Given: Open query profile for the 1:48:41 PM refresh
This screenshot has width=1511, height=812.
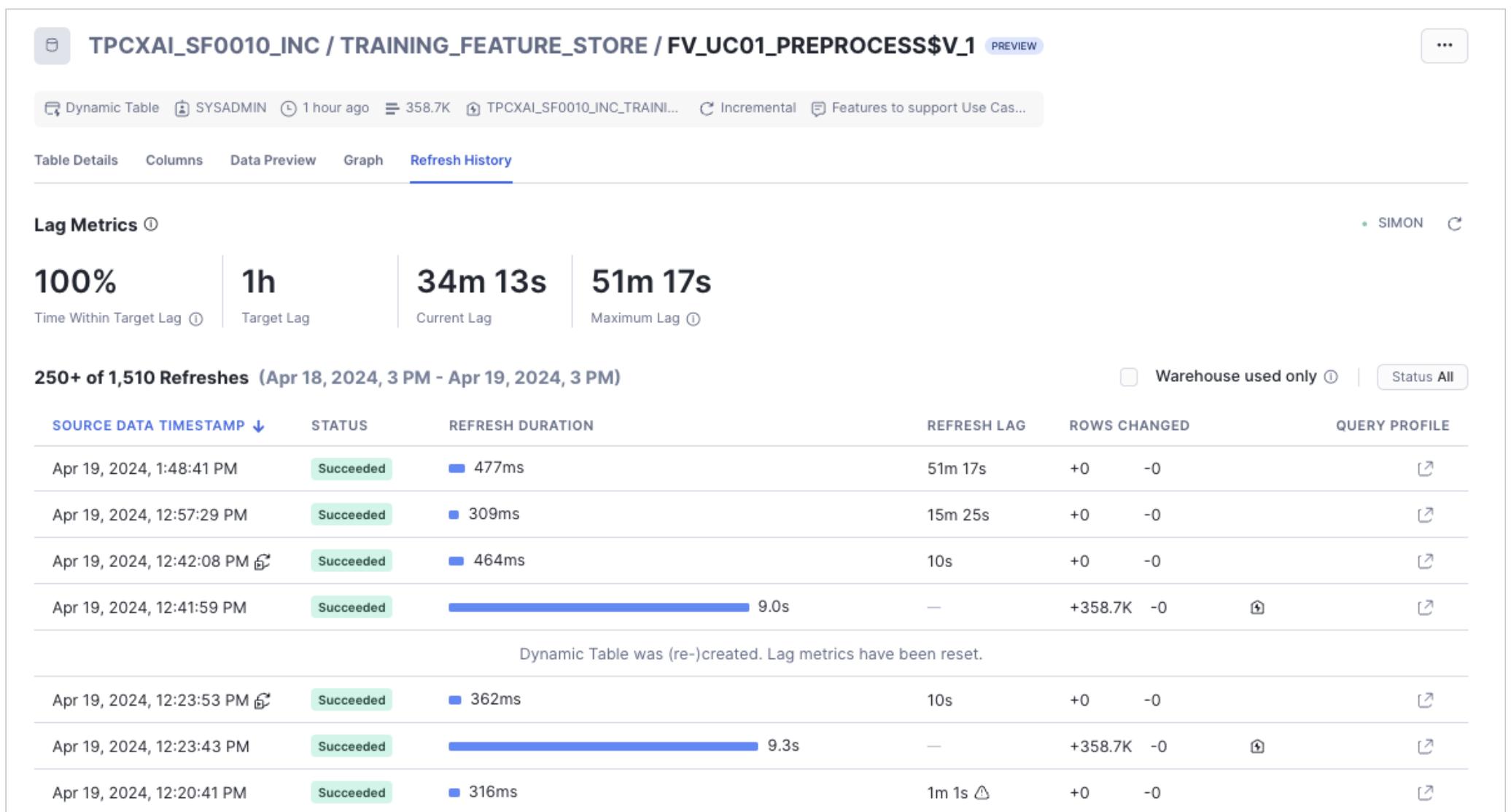Looking at the screenshot, I should coord(1425,468).
